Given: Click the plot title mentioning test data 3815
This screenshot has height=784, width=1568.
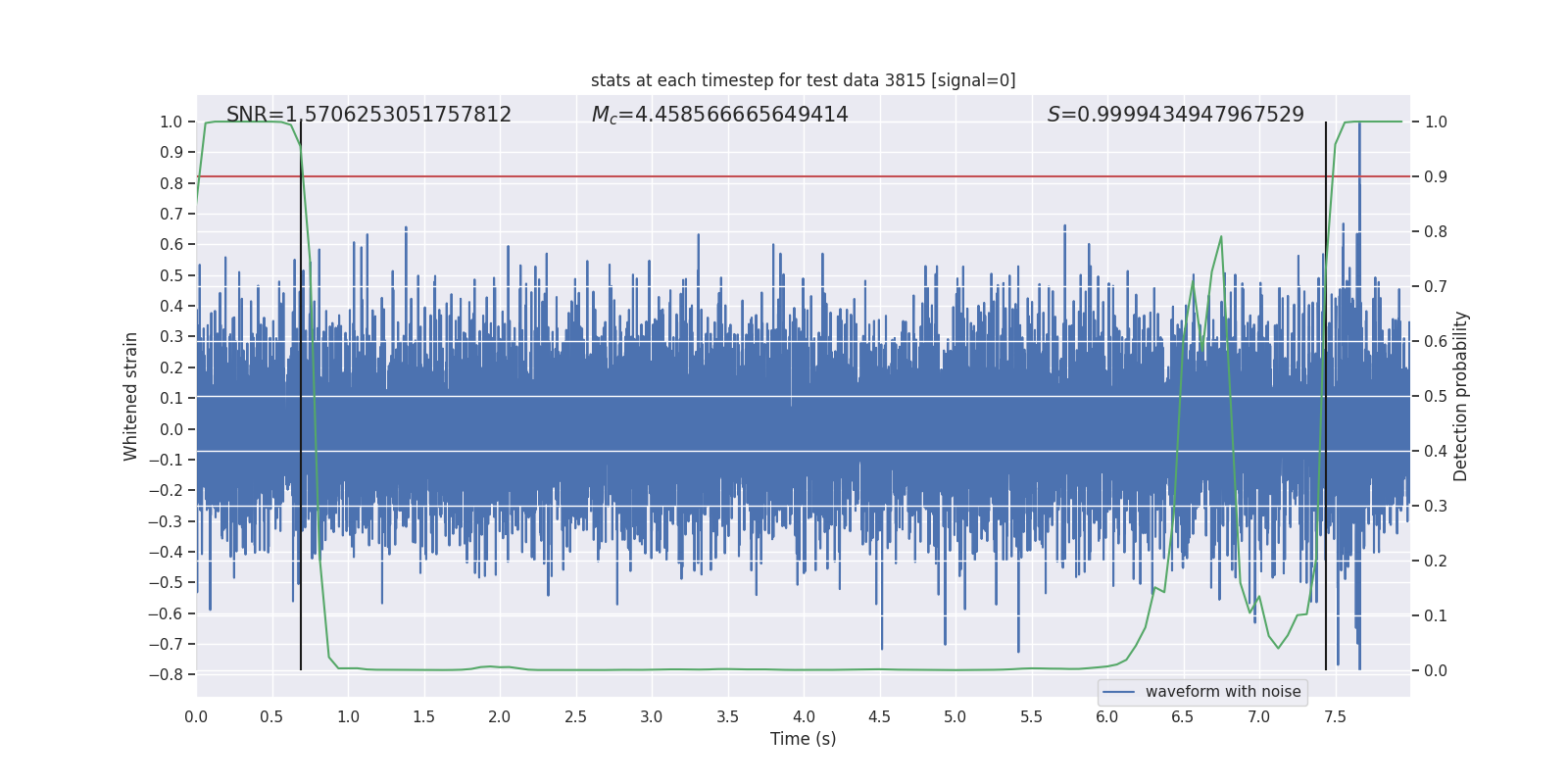Looking at the screenshot, I should tap(803, 80).
